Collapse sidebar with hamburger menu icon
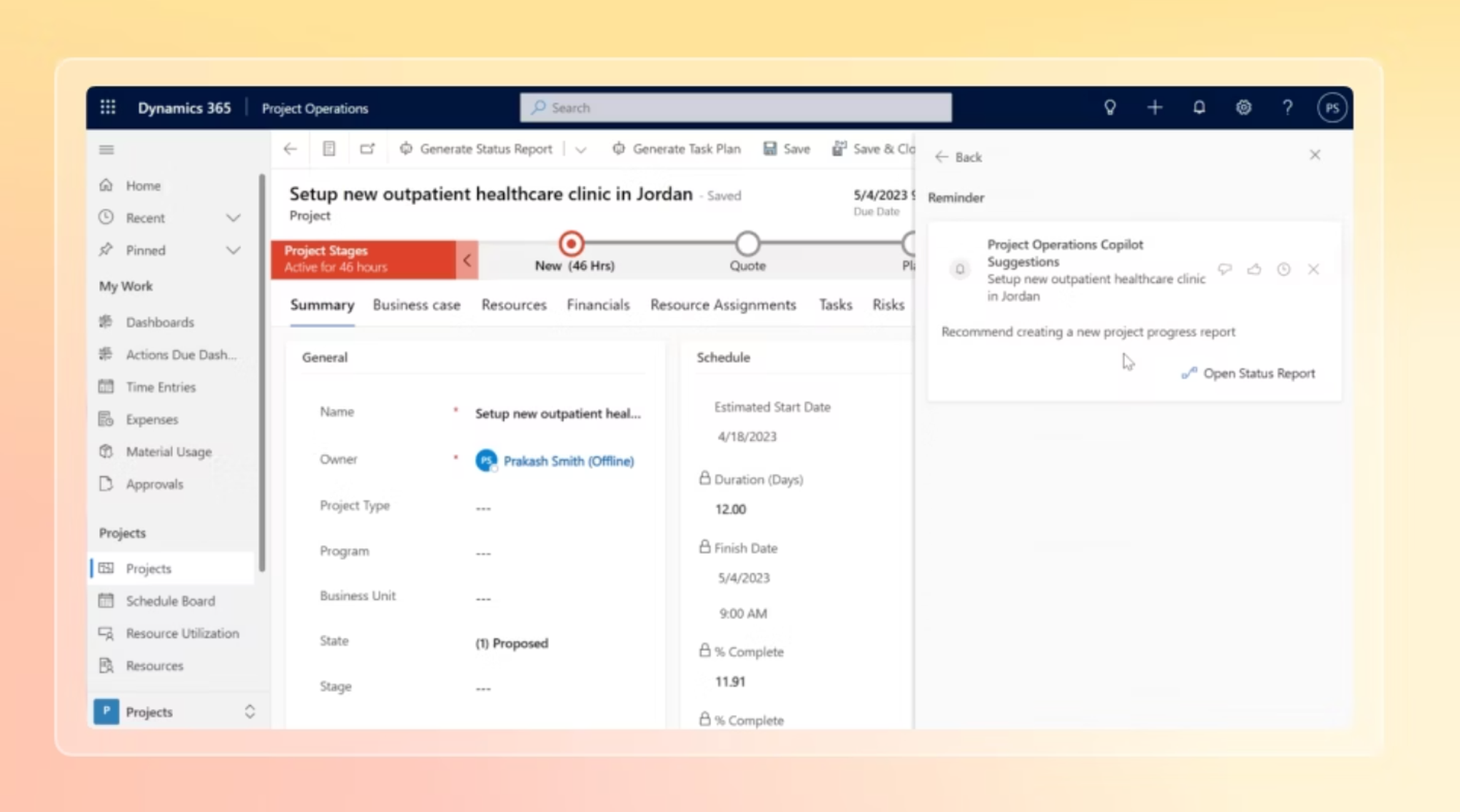This screenshot has width=1460, height=812. (x=107, y=150)
